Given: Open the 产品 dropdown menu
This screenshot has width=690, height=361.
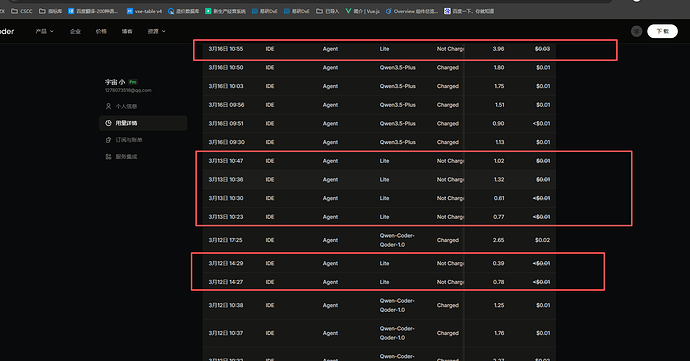Looking at the screenshot, I should pos(44,31).
